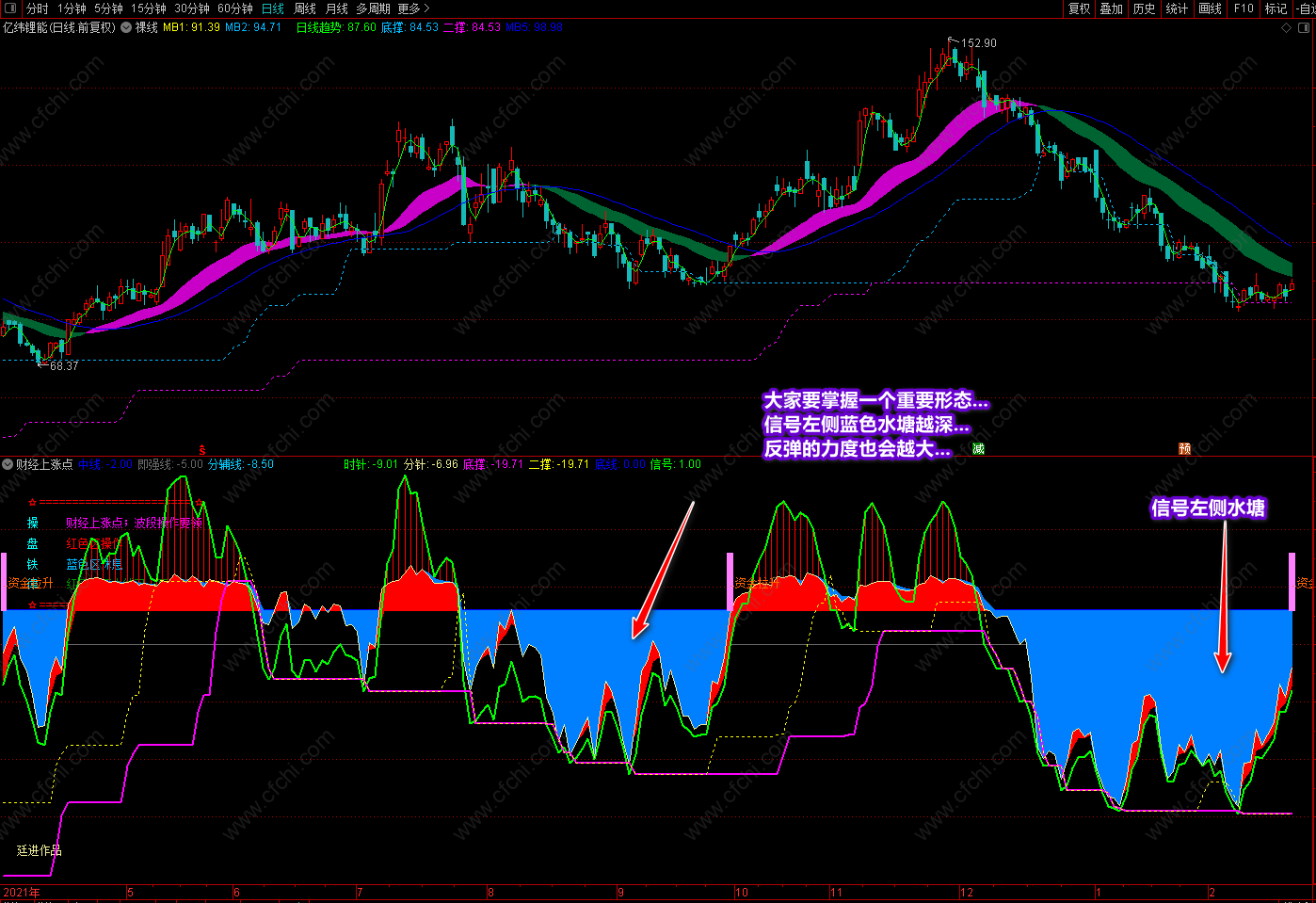
Task: Click the 底撑: 84.53 value in main chart
Action: [409, 27]
